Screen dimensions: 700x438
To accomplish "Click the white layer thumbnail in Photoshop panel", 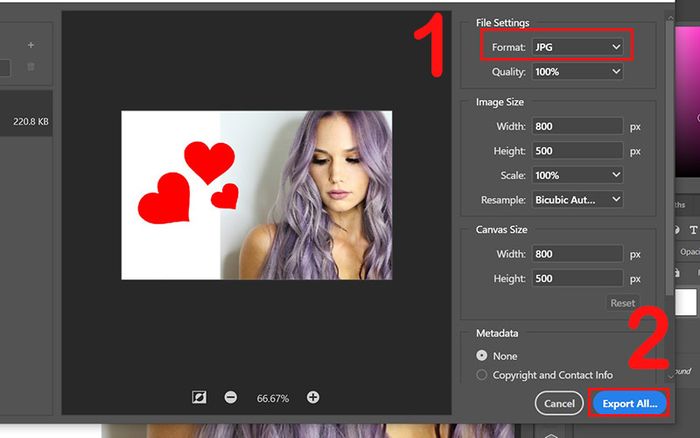I will coord(686,302).
